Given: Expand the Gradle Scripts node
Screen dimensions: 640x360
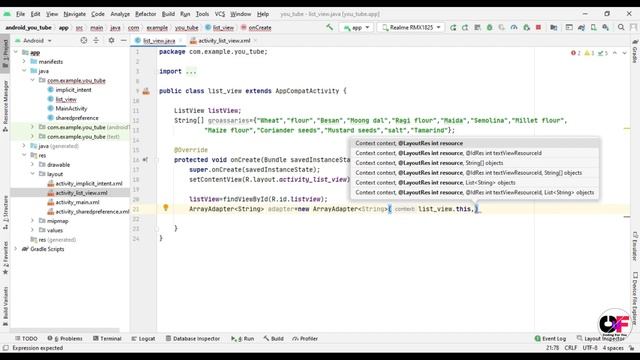Looking at the screenshot, I should pyautogui.click(x=16, y=249).
